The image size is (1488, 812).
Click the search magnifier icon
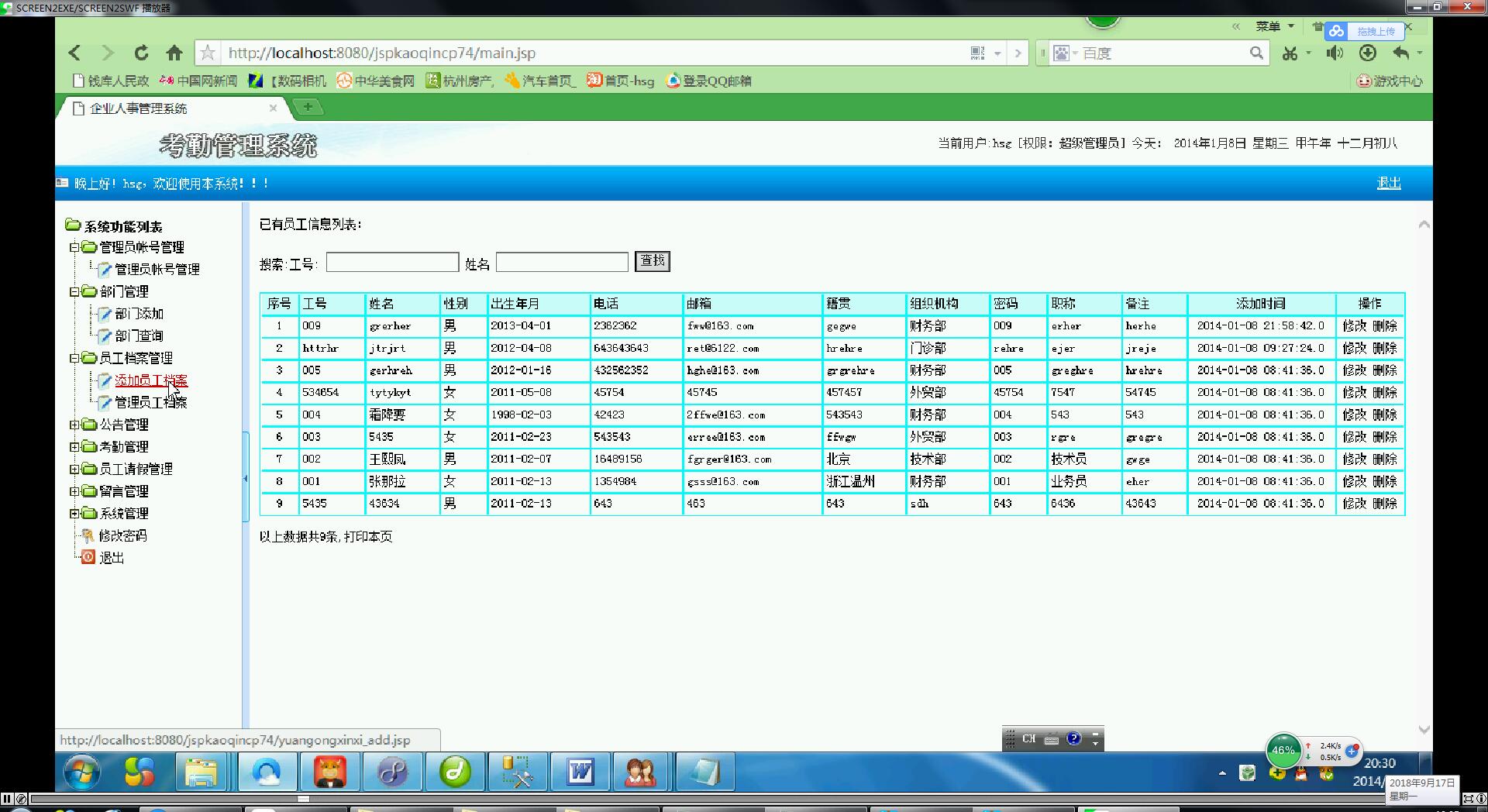pyautogui.click(x=1256, y=53)
